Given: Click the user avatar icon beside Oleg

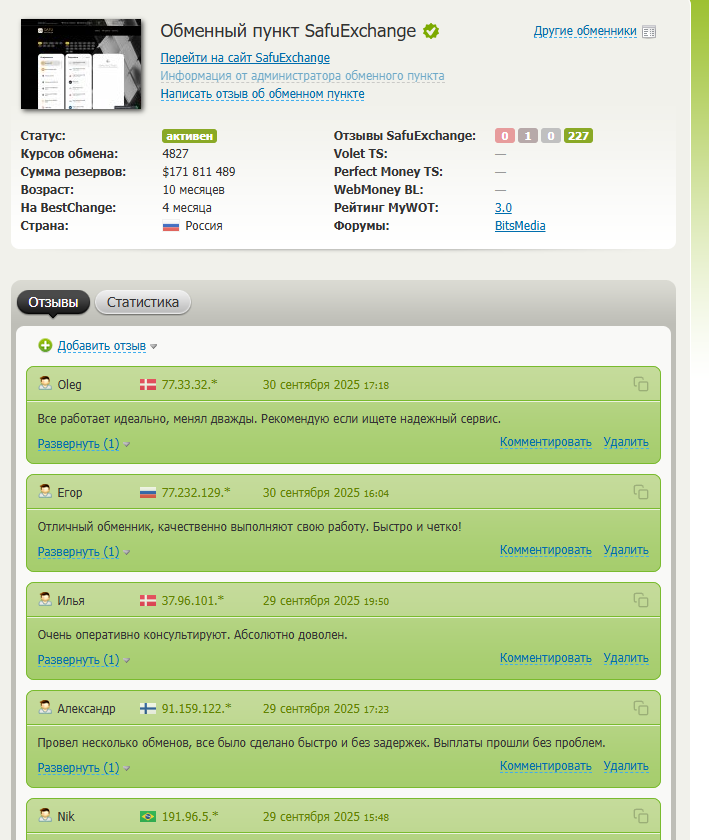Looking at the screenshot, I should (x=45, y=384).
